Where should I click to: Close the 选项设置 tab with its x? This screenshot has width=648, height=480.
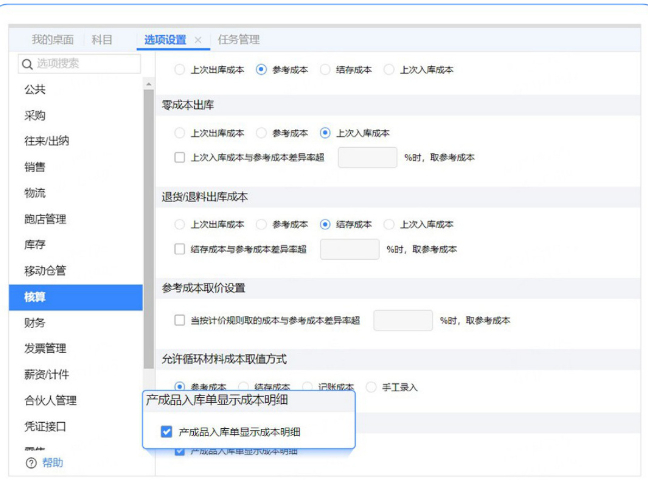tap(198, 40)
